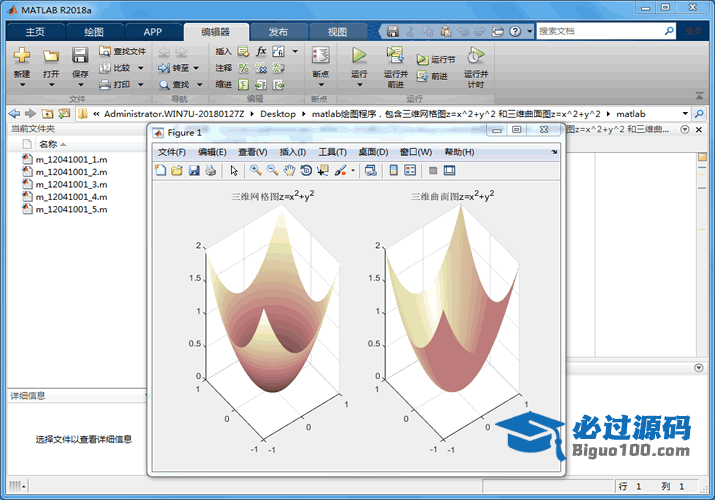Open Figure 1 窗口(W) menu
This screenshot has height=500, width=715.
coord(416,152)
